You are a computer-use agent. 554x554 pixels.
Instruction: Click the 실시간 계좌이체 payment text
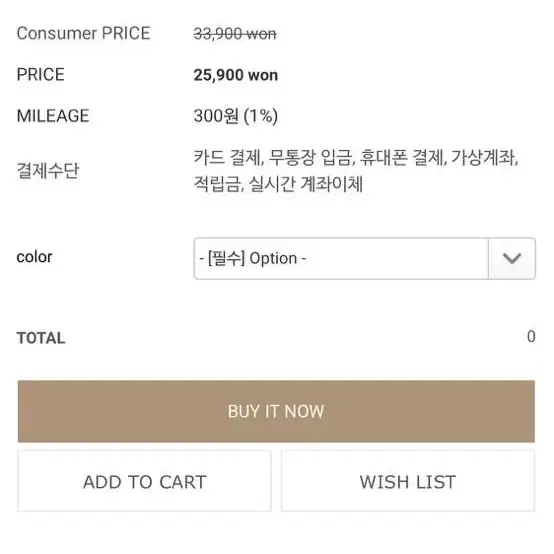[306, 184]
